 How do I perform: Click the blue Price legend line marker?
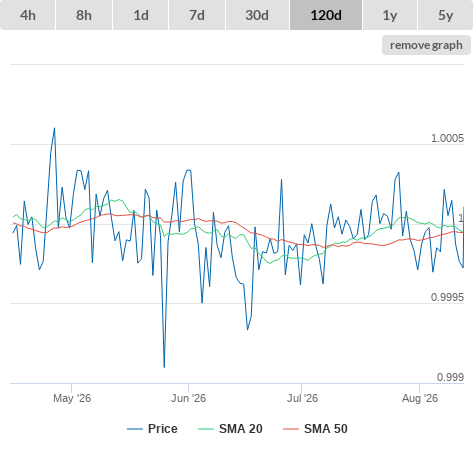pos(135,429)
